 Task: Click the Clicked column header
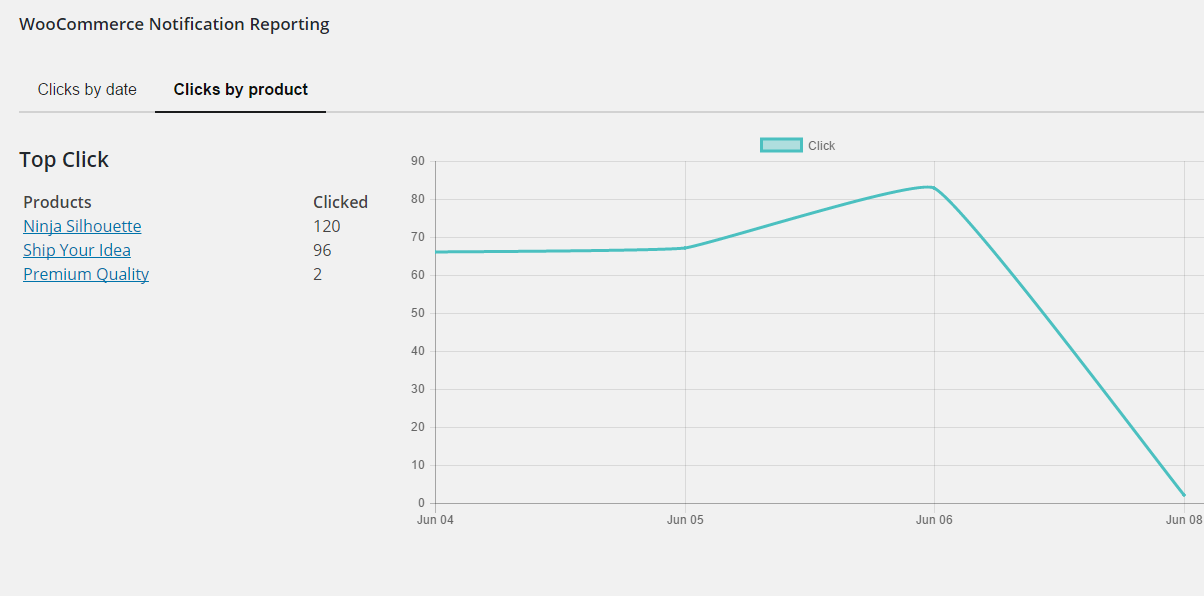pos(340,202)
